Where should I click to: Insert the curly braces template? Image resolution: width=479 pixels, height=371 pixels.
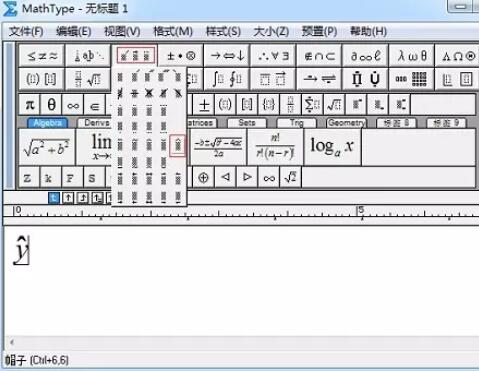click(268, 105)
